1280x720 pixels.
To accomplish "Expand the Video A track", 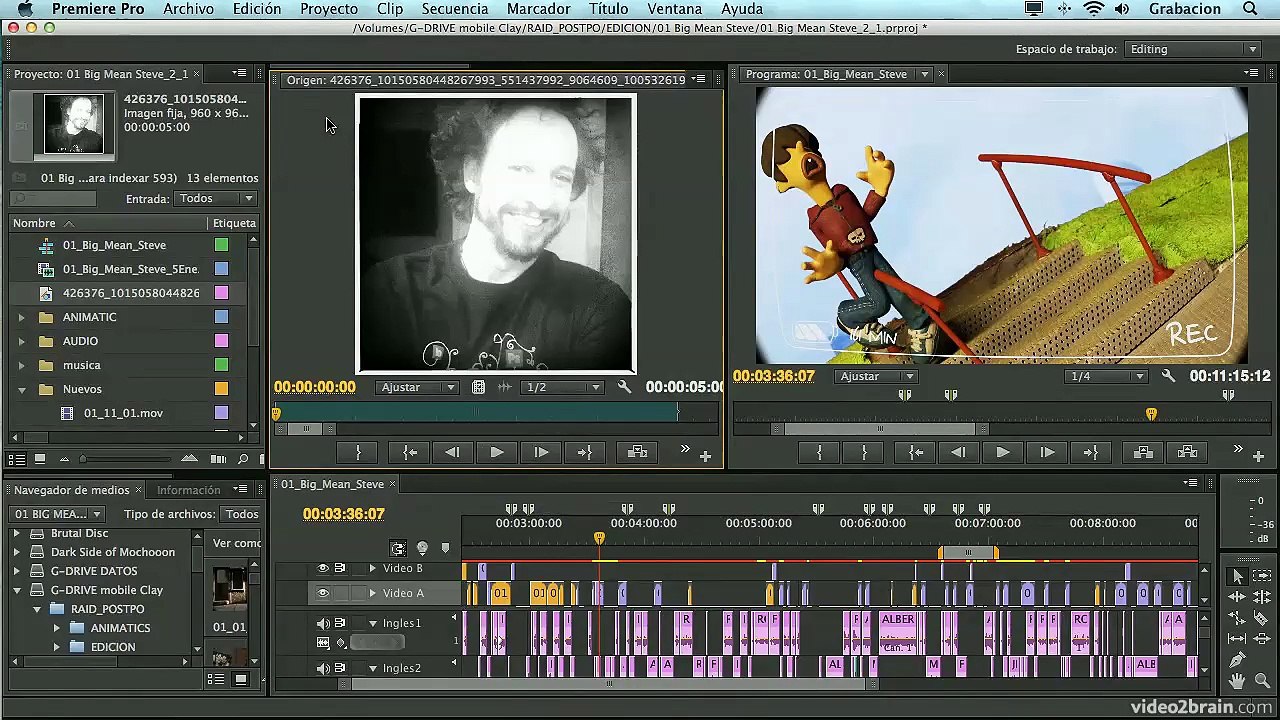I will pos(373,593).
